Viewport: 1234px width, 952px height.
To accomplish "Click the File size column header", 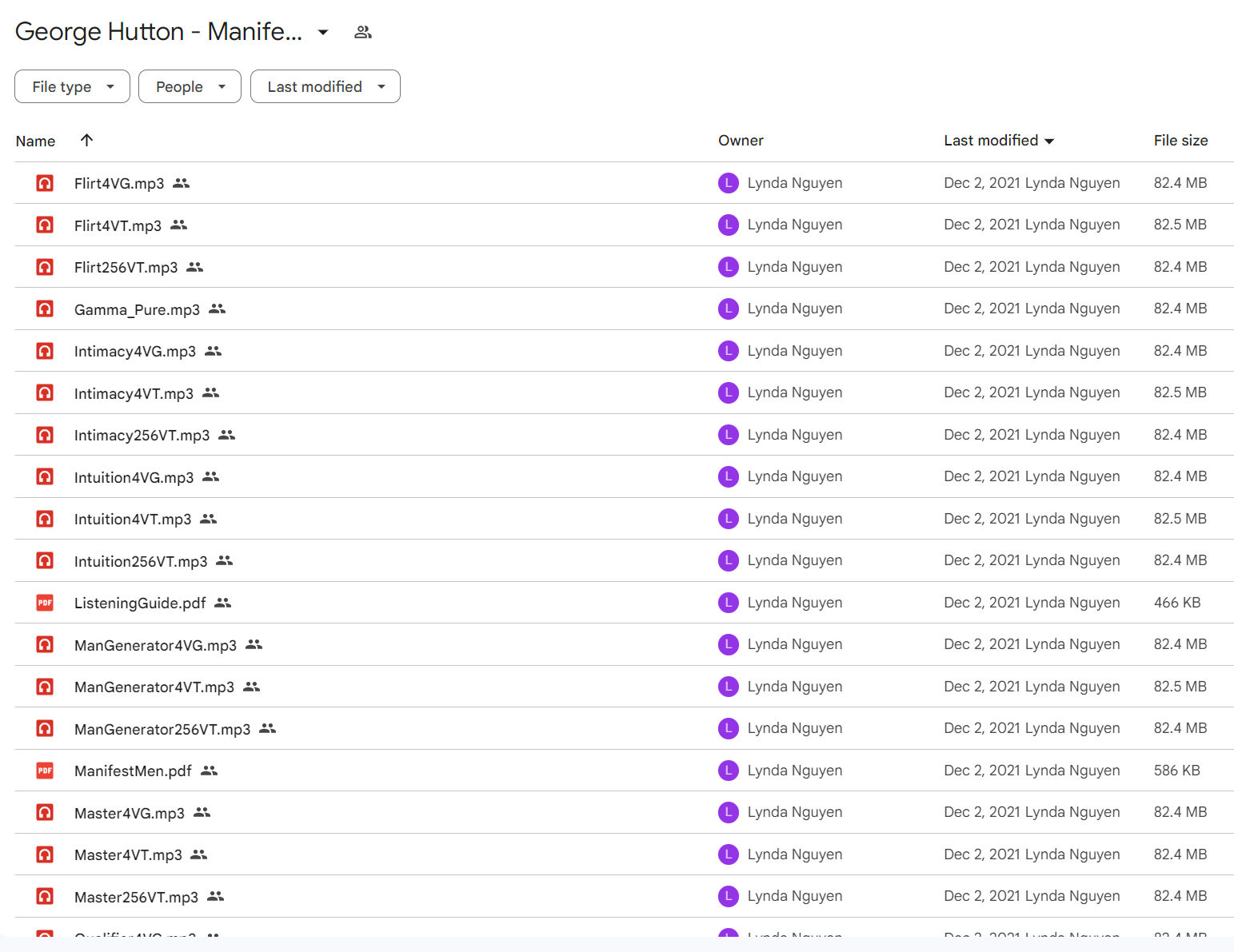I will [x=1180, y=141].
